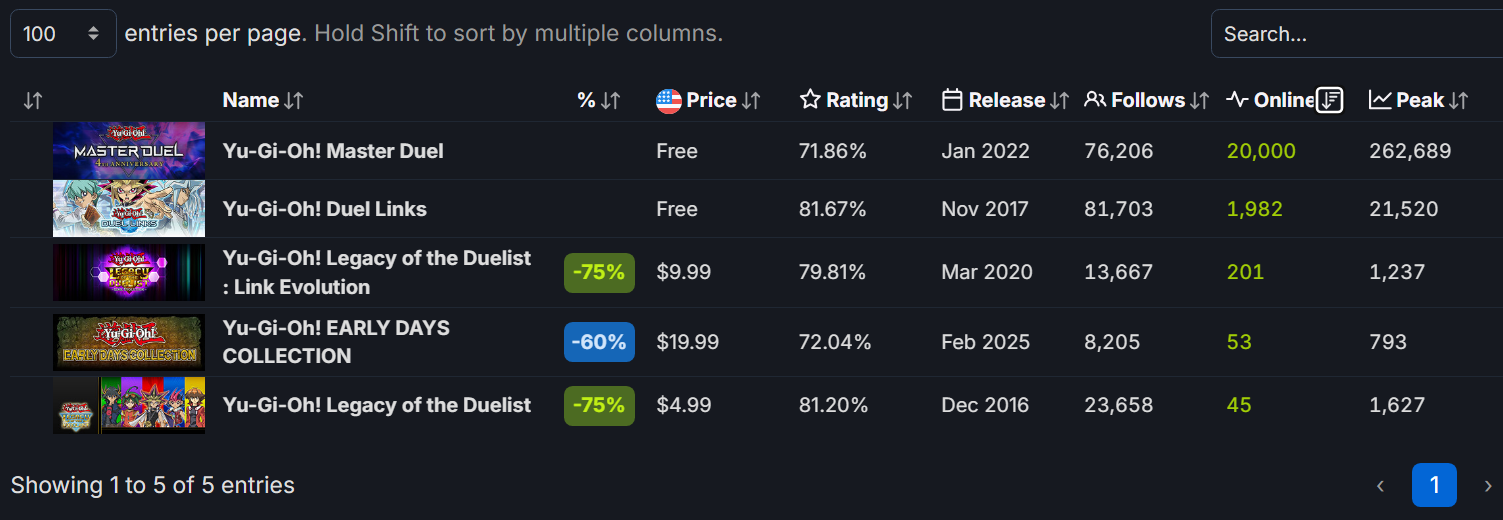Click the calendar Release column icon
The height and width of the screenshot is (520, 1503).
(x=952, y=100)
